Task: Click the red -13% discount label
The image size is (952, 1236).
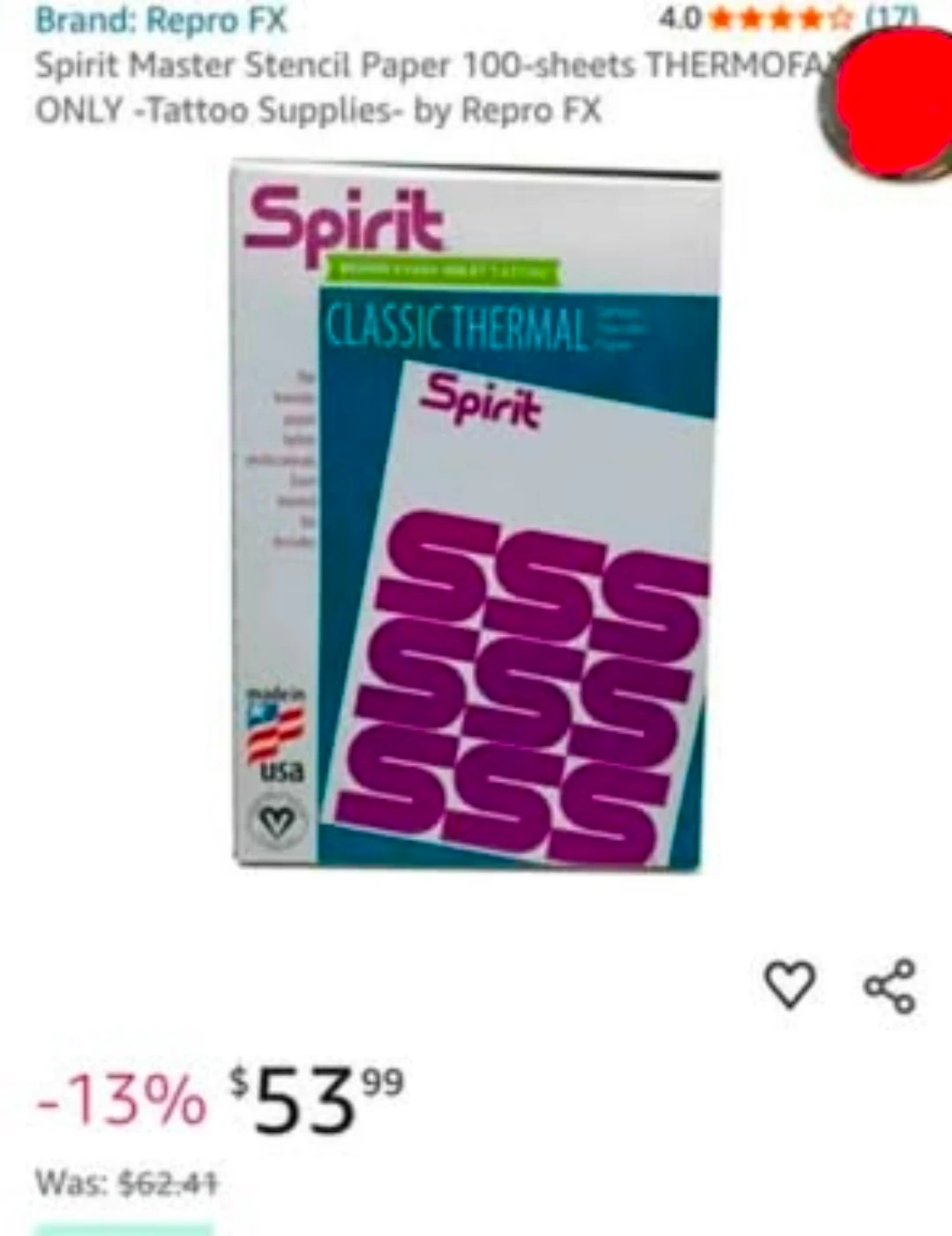Action: tap(121, 1100)
